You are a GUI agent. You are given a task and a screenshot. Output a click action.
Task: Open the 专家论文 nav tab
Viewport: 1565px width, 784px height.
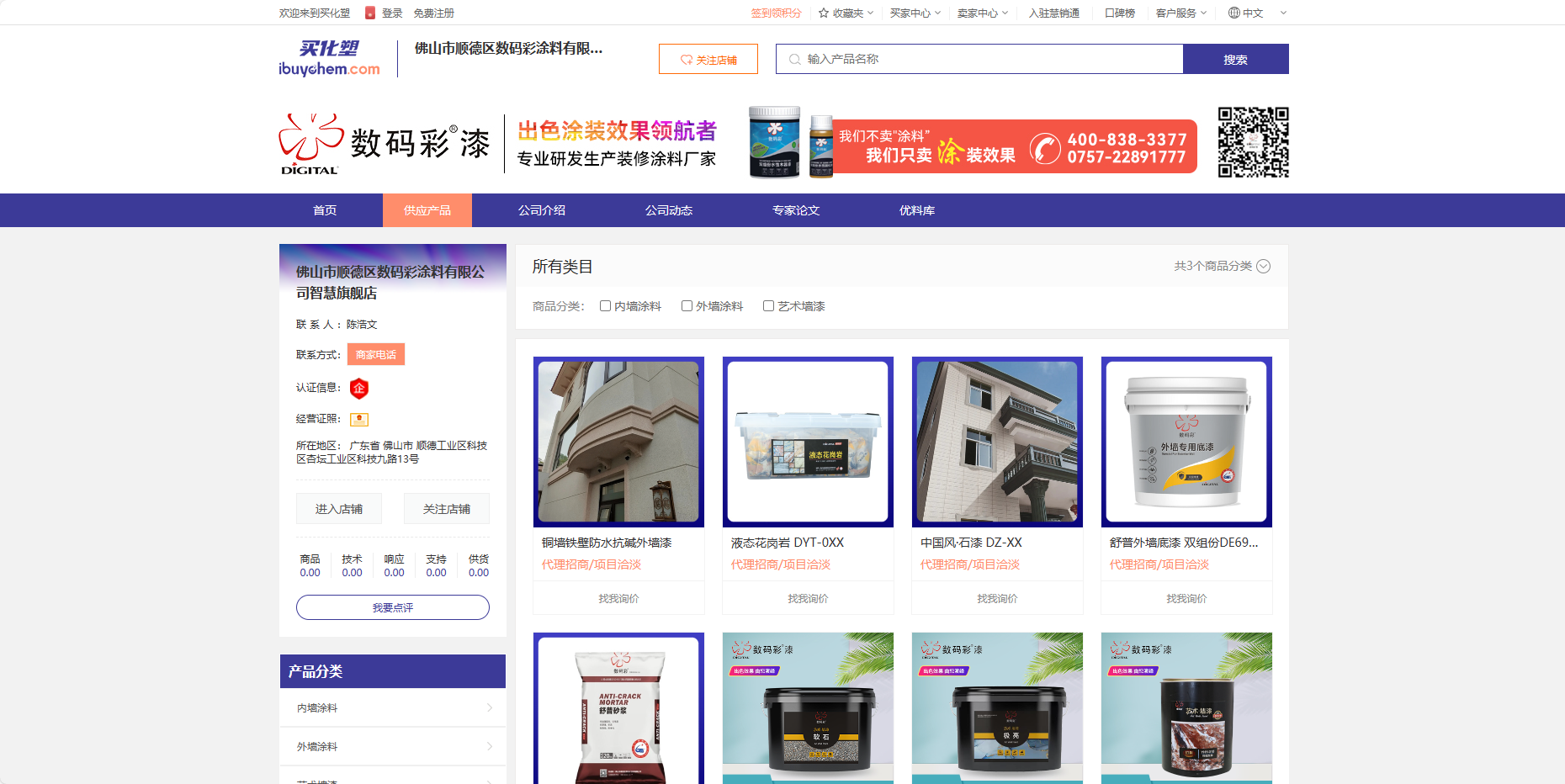click(x=796, y=210)
